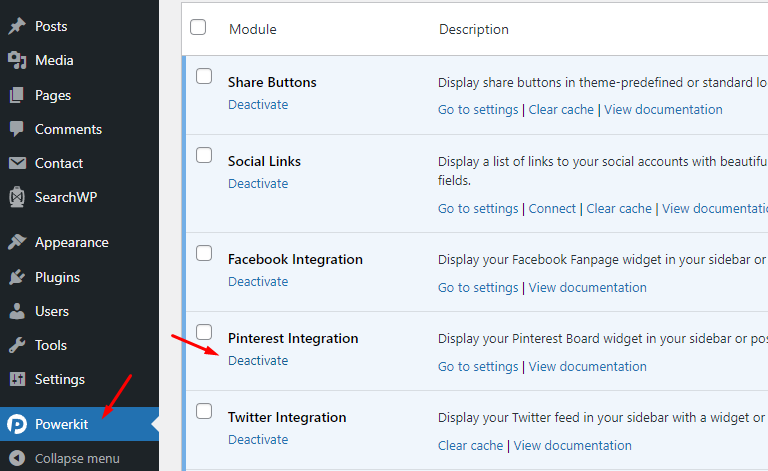Tick the Twitter Integration checkbox
This screenshot has height=471, width=768.
point(204,411)
